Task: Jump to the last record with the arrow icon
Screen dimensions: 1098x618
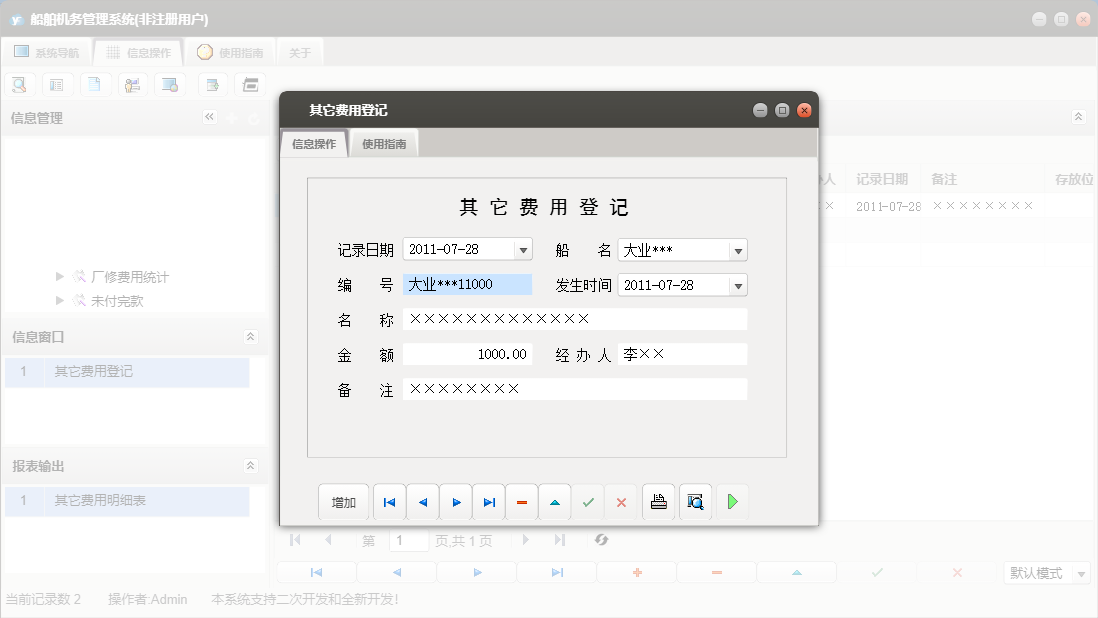Action: pyautogui.click(x=488, y=501)
